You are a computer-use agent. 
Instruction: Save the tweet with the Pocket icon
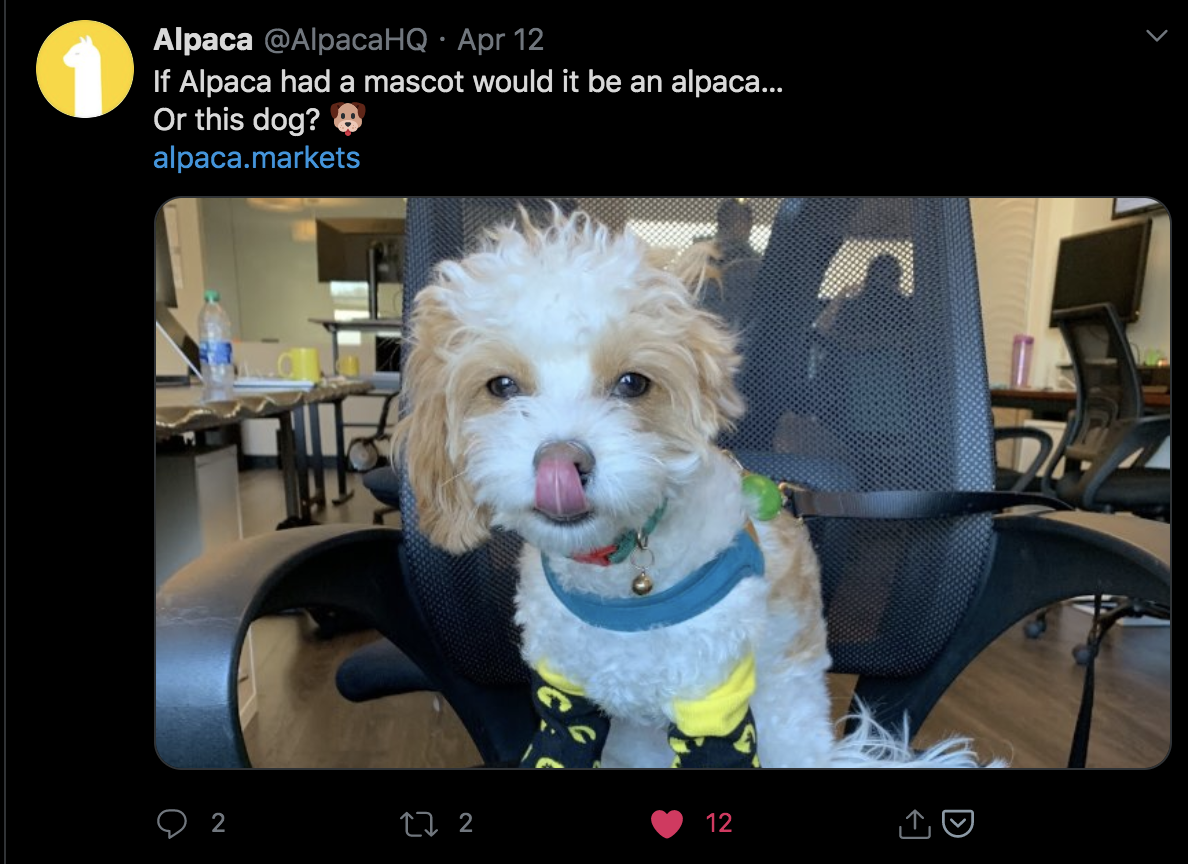tap(958, 824)
